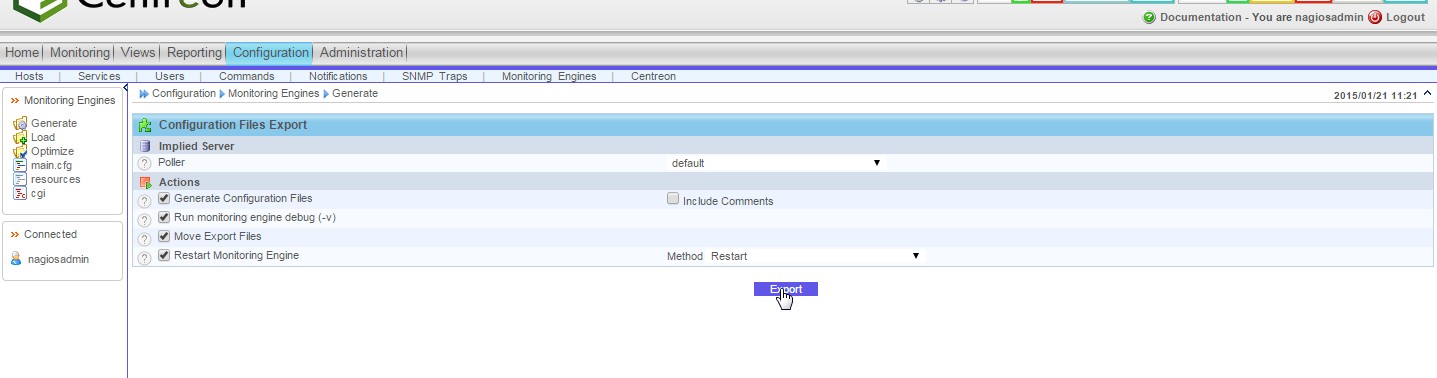Image resolution: width=1437 pixels, height=378 pixels.
Task: Toggle the Move Export Files checkbox
Action: click(x=164, y=236)
